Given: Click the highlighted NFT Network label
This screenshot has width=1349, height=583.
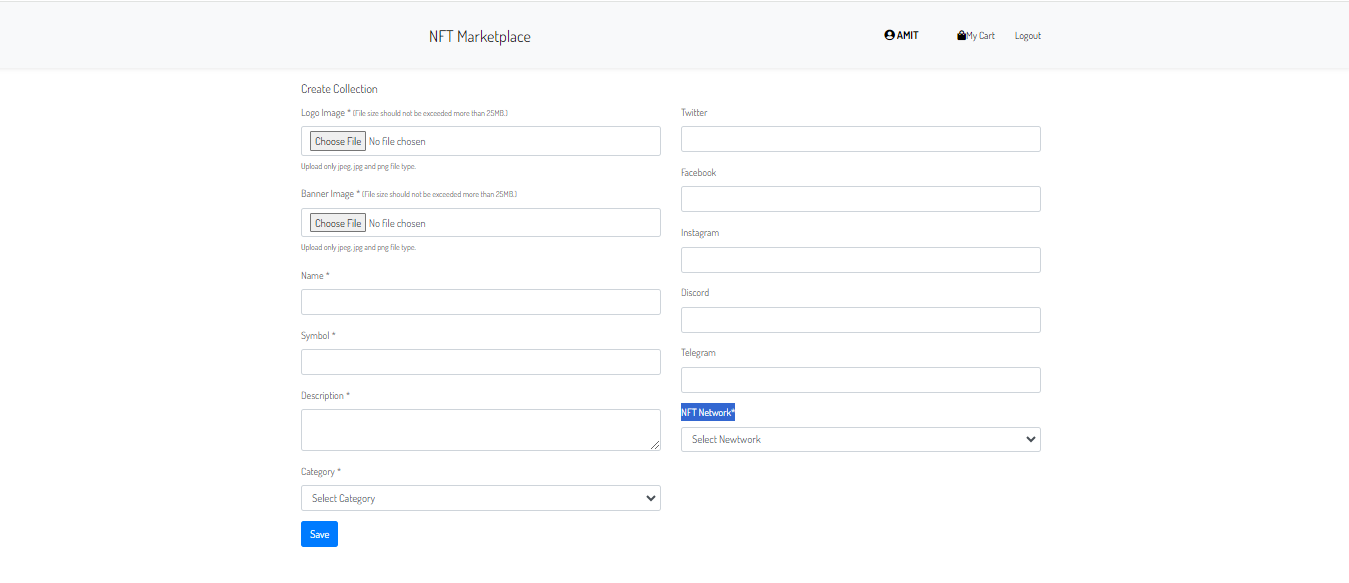Looking at the screenshot, I should (x=707, y=411).
